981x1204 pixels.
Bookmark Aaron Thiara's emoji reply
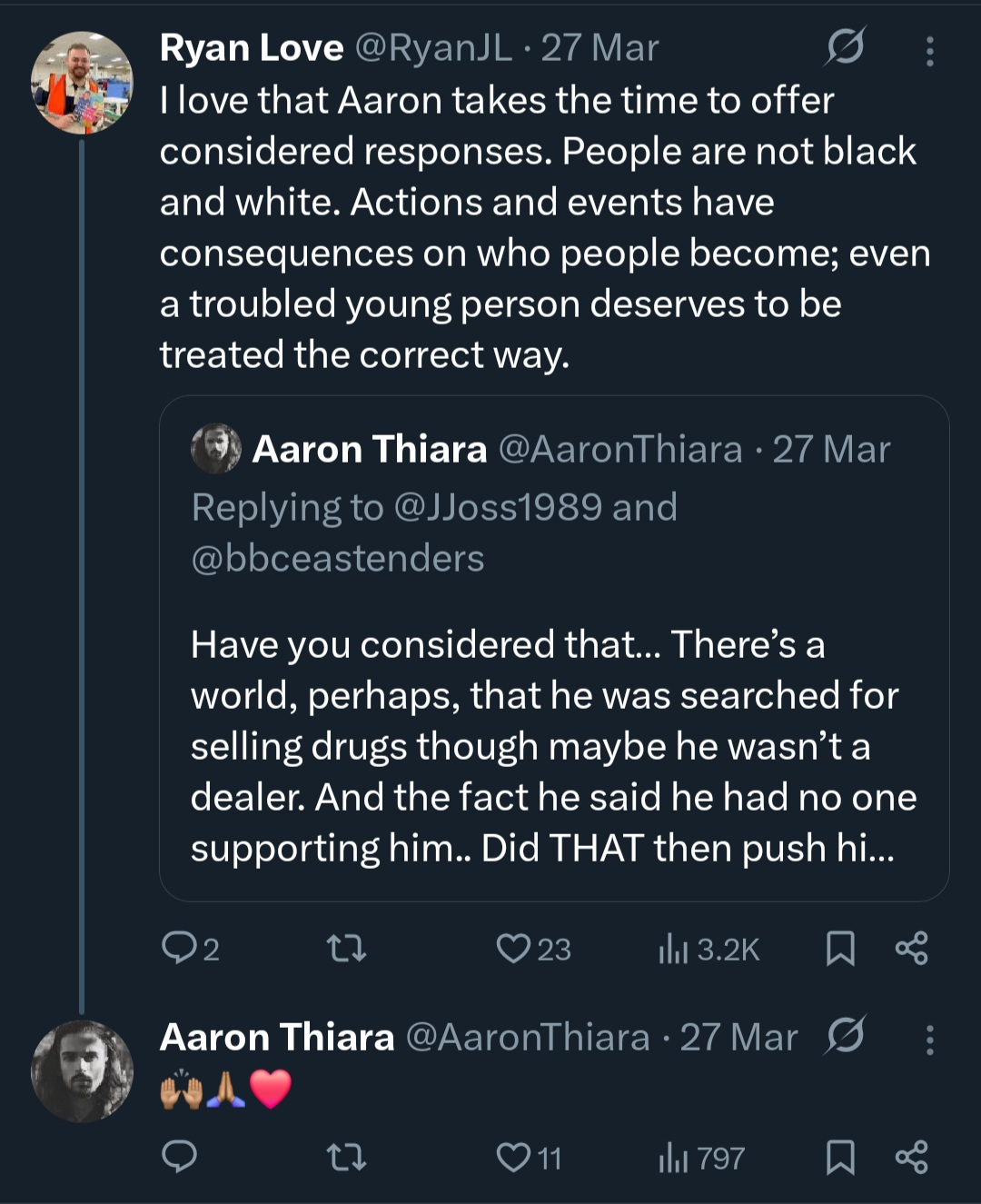click(x=840, y=1157)
